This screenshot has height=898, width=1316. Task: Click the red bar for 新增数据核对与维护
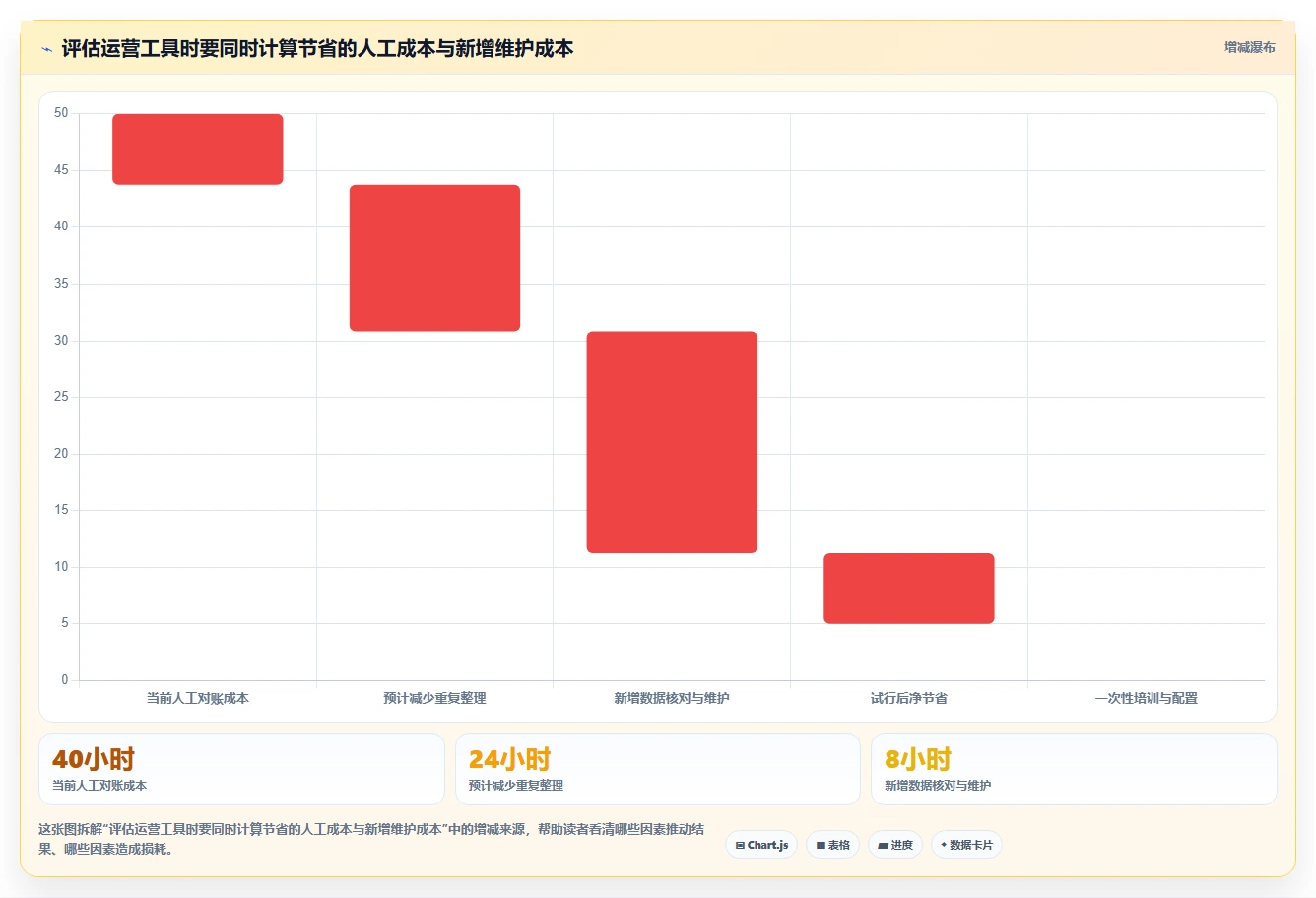tap(672, 442)
